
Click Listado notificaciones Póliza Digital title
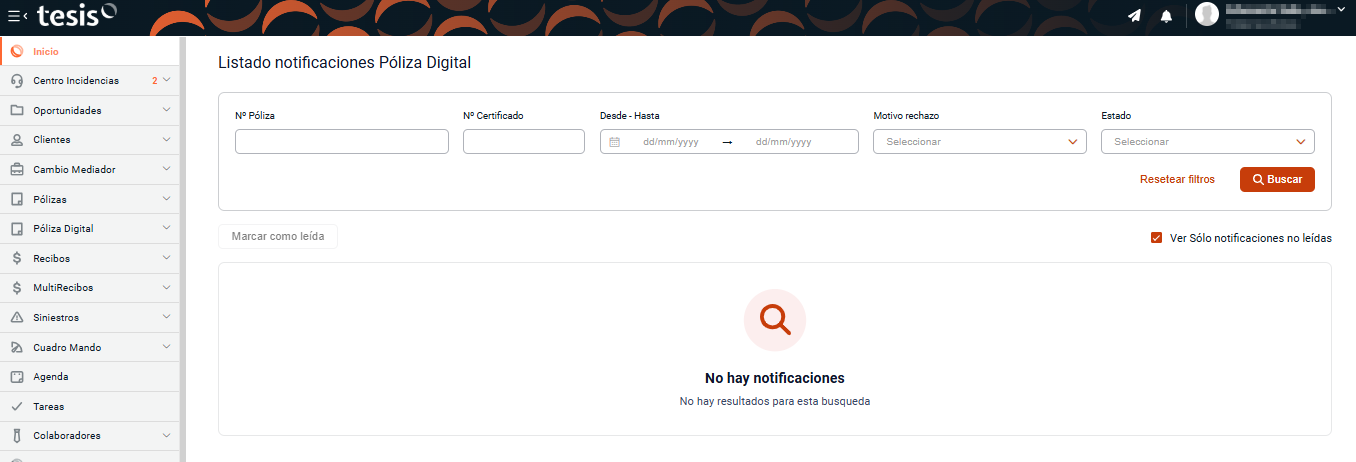(x=344, y=63)
